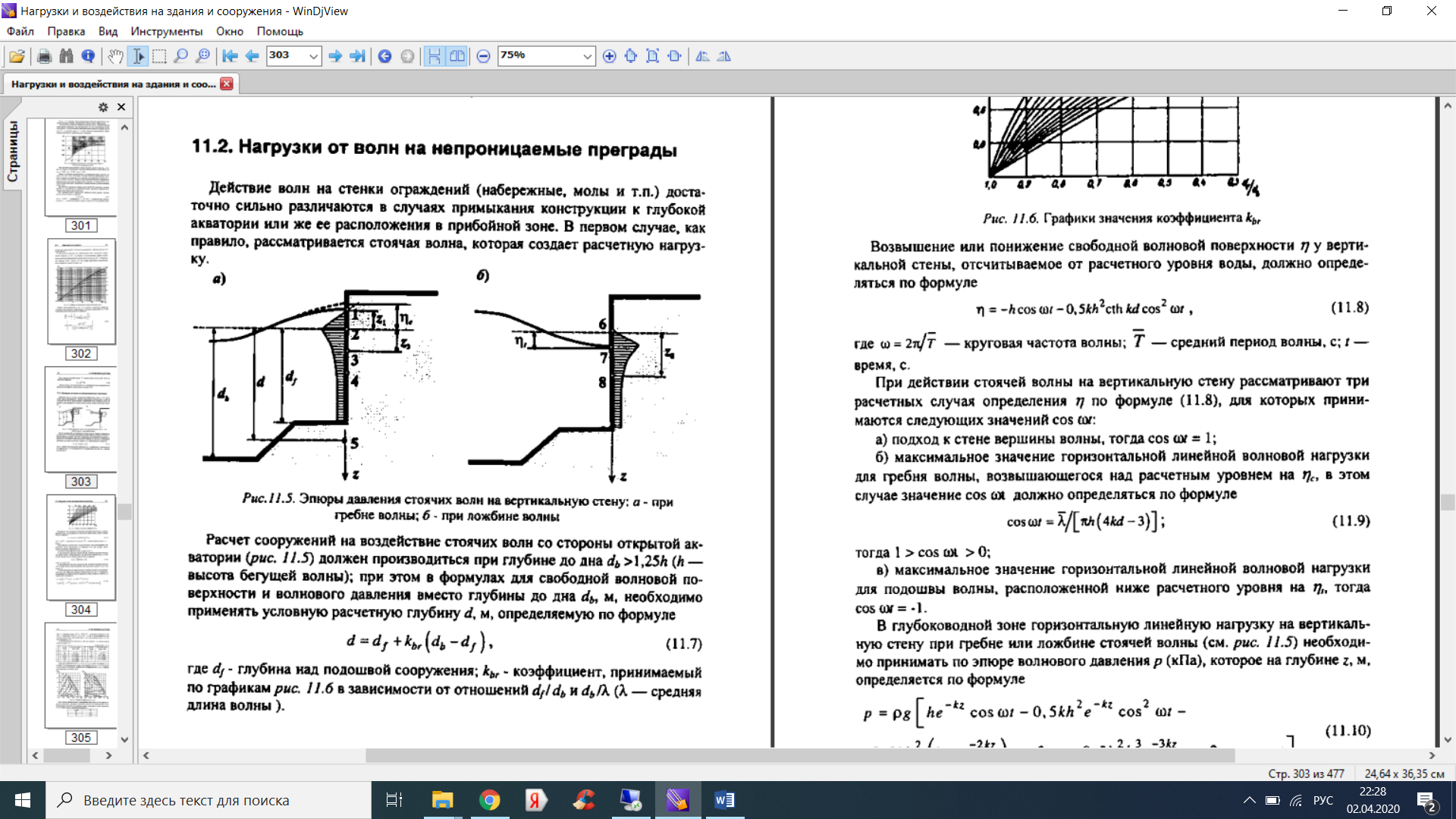This screenshot has width=1456, height=819.
Task: Zoom in with plus button
Action: coord(609,56)
